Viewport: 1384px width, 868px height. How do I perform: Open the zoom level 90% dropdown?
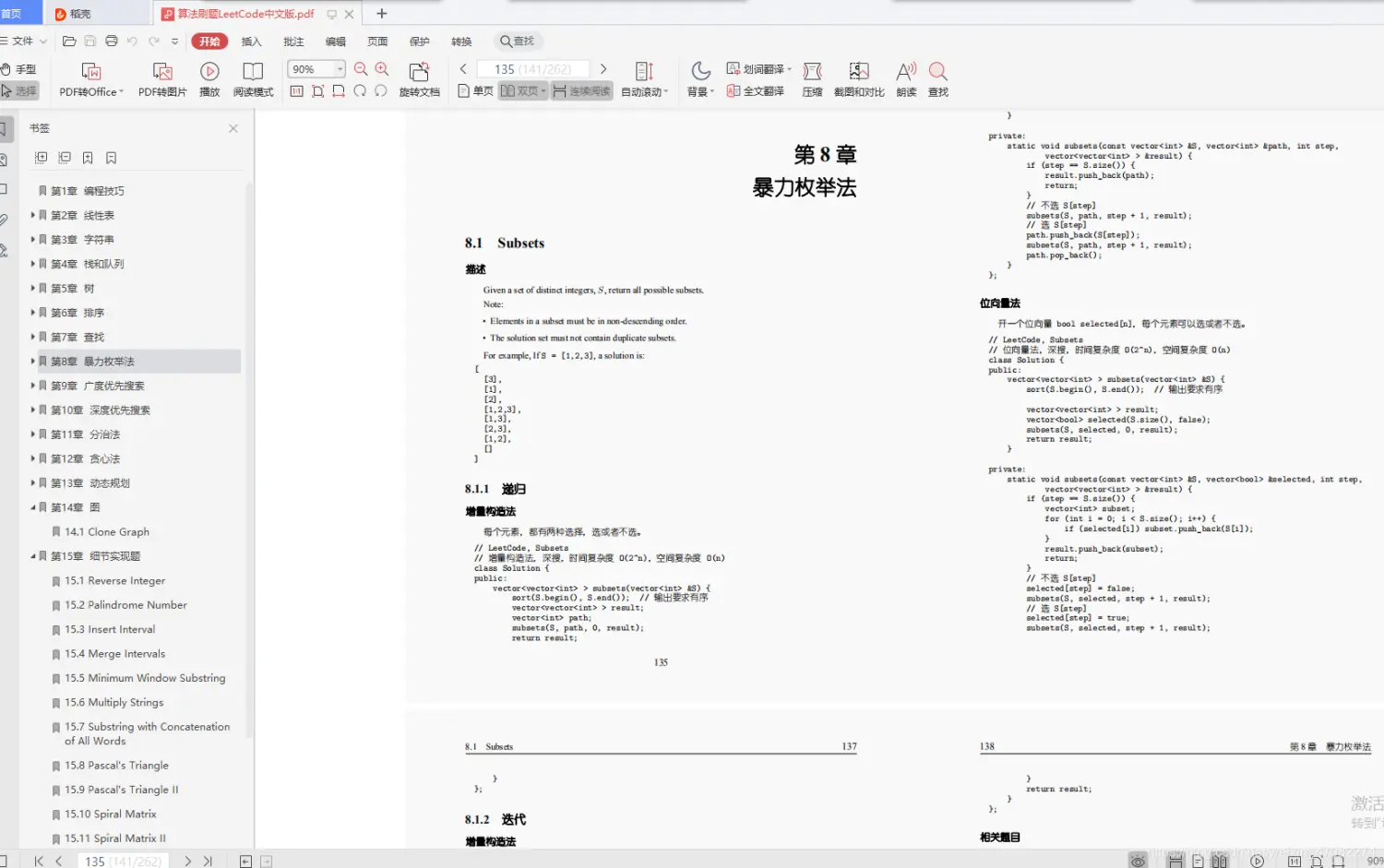pos(340,69)
